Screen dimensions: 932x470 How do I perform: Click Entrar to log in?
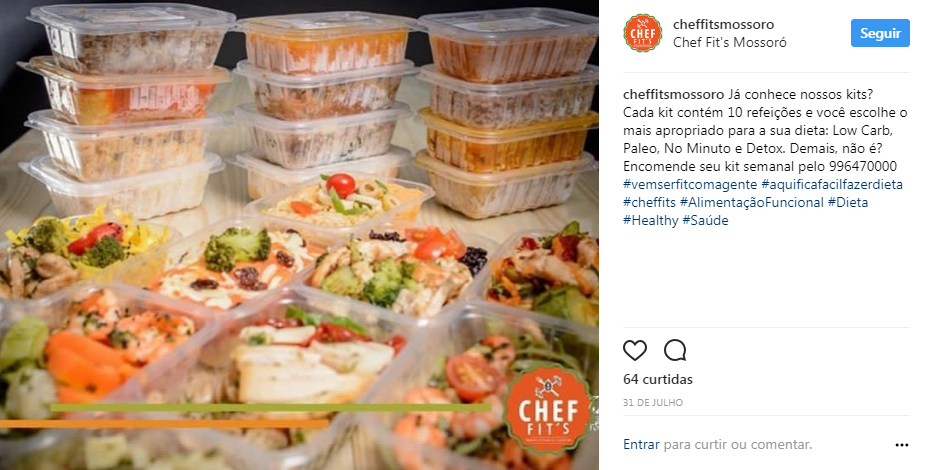tap(641, 444)
